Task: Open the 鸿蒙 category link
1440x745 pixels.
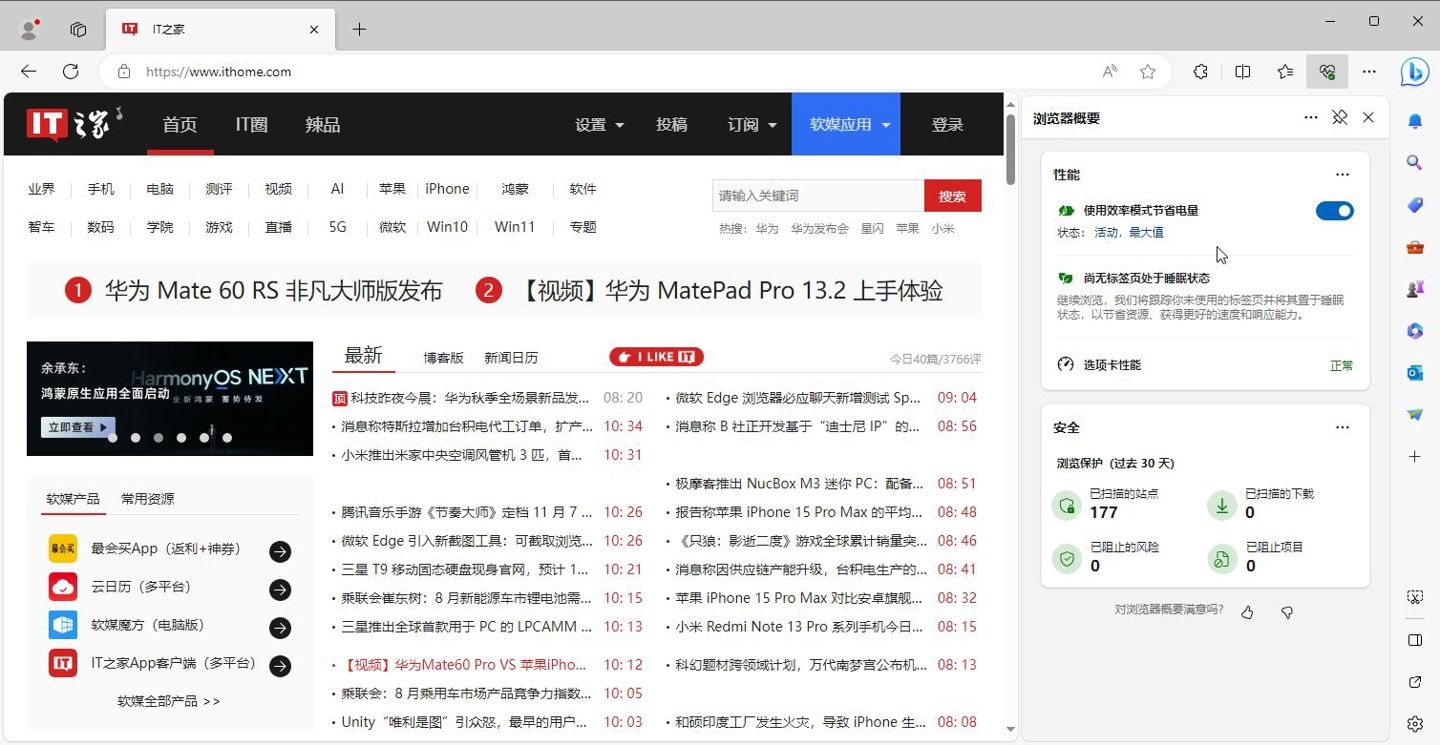Action: click(x=515, y=189)
